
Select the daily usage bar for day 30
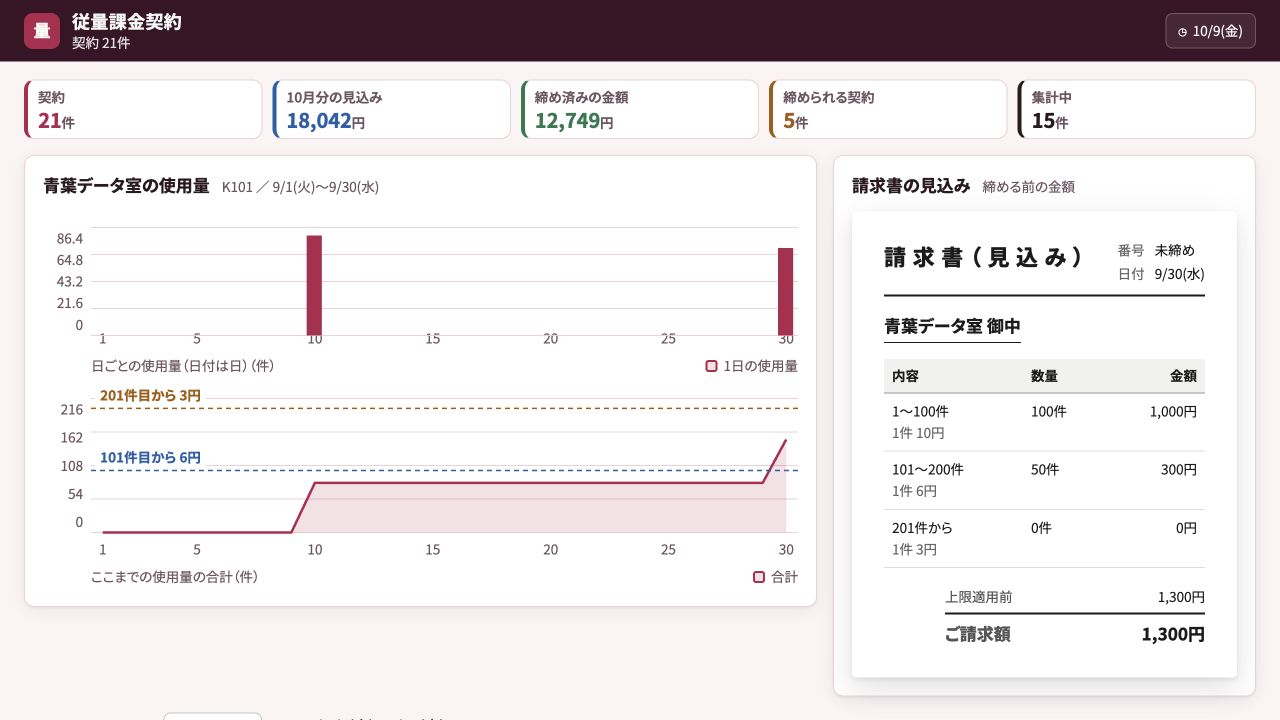pyautogui.click(x=786, y=291)
